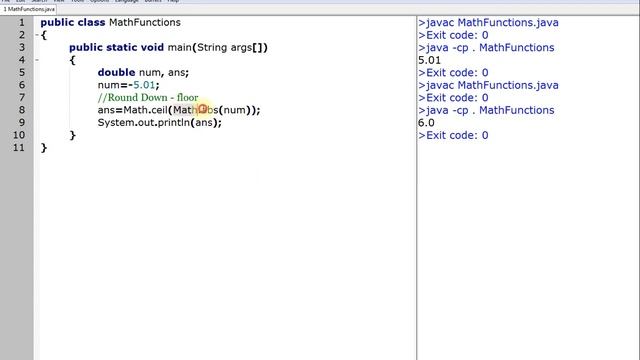
Task: Click the first '>javac MathFunctions.java' output line
Action: click(488, 22)
